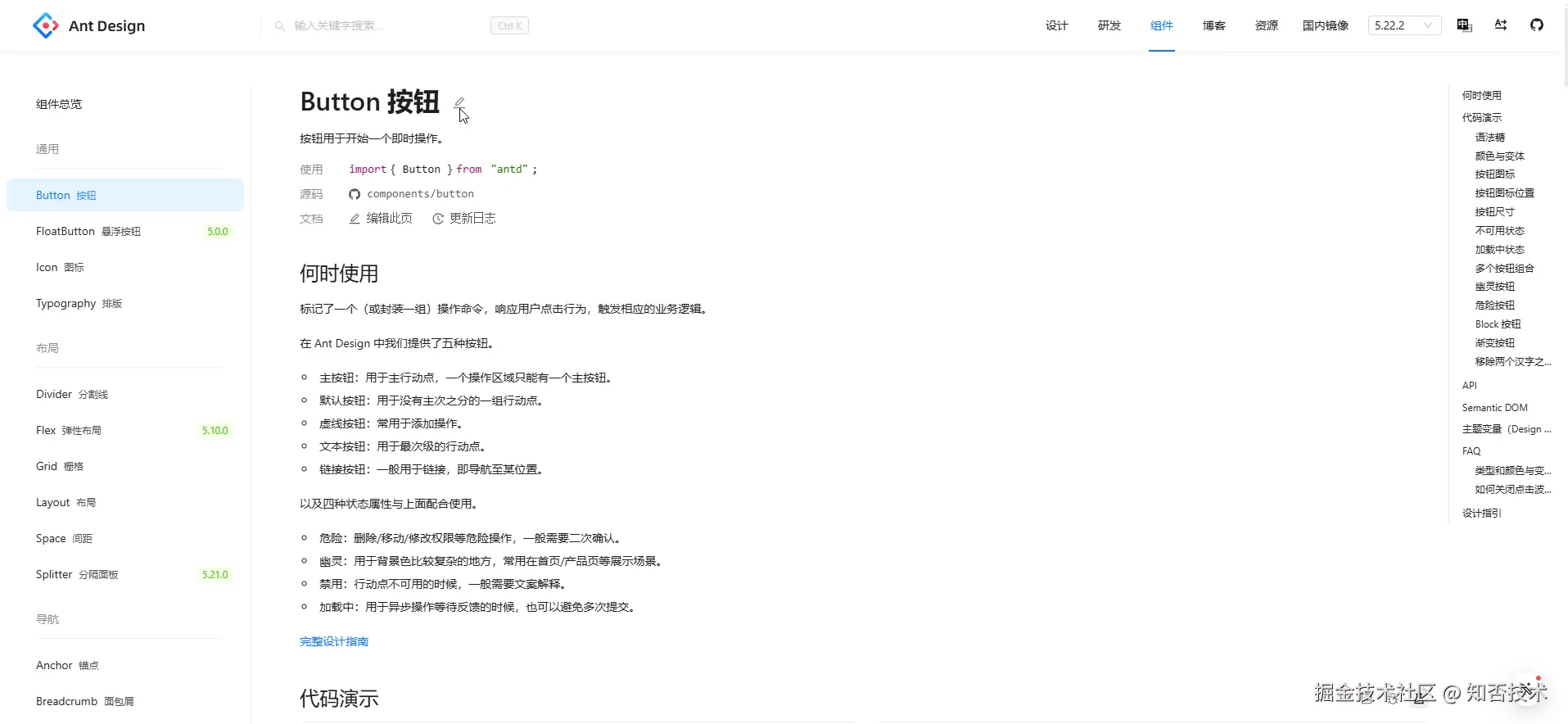This screenshot has width=1568, height=724.
Task: Open the 完整设计指南 link
Action: point(334,641)
